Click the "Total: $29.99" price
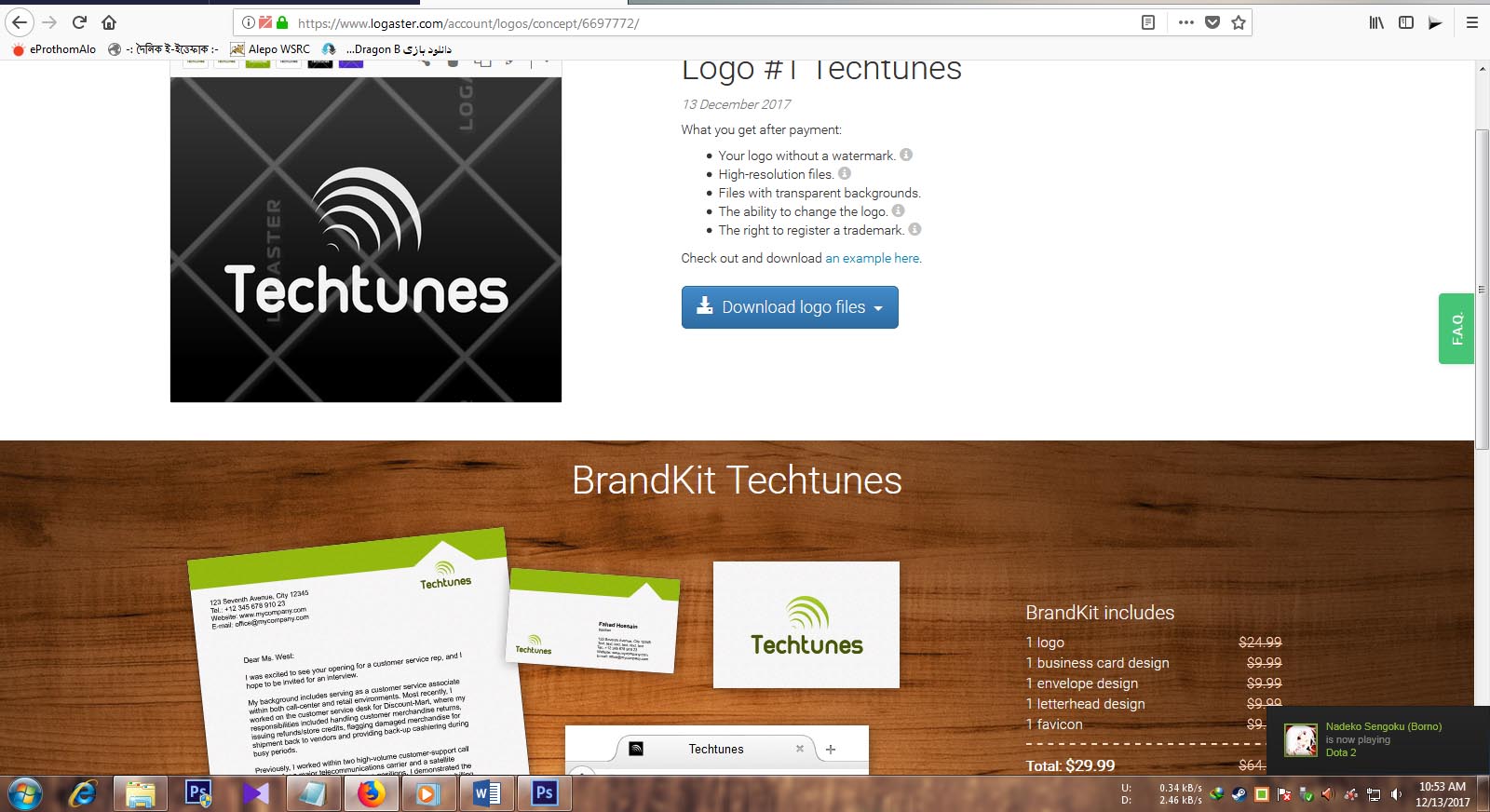The height and width of the screenshot is (812, 1490). [1070, 765]
